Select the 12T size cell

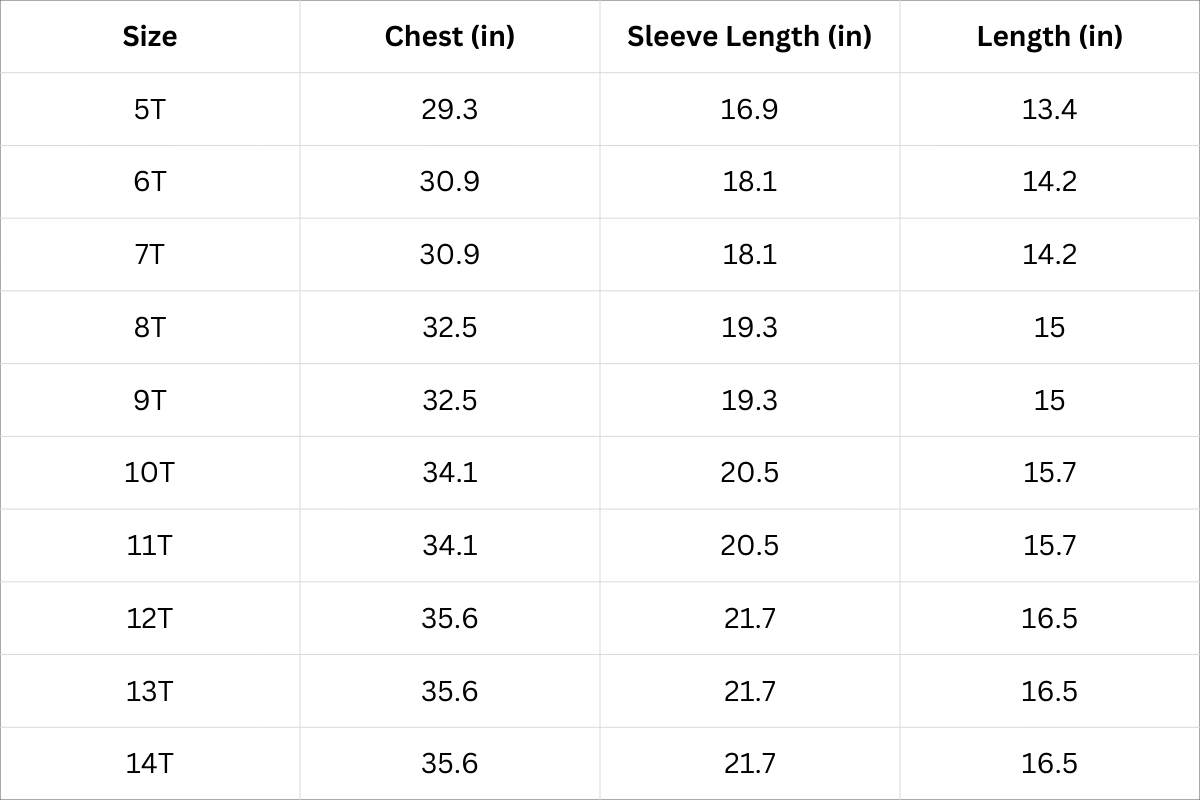(x=150, y=618)
